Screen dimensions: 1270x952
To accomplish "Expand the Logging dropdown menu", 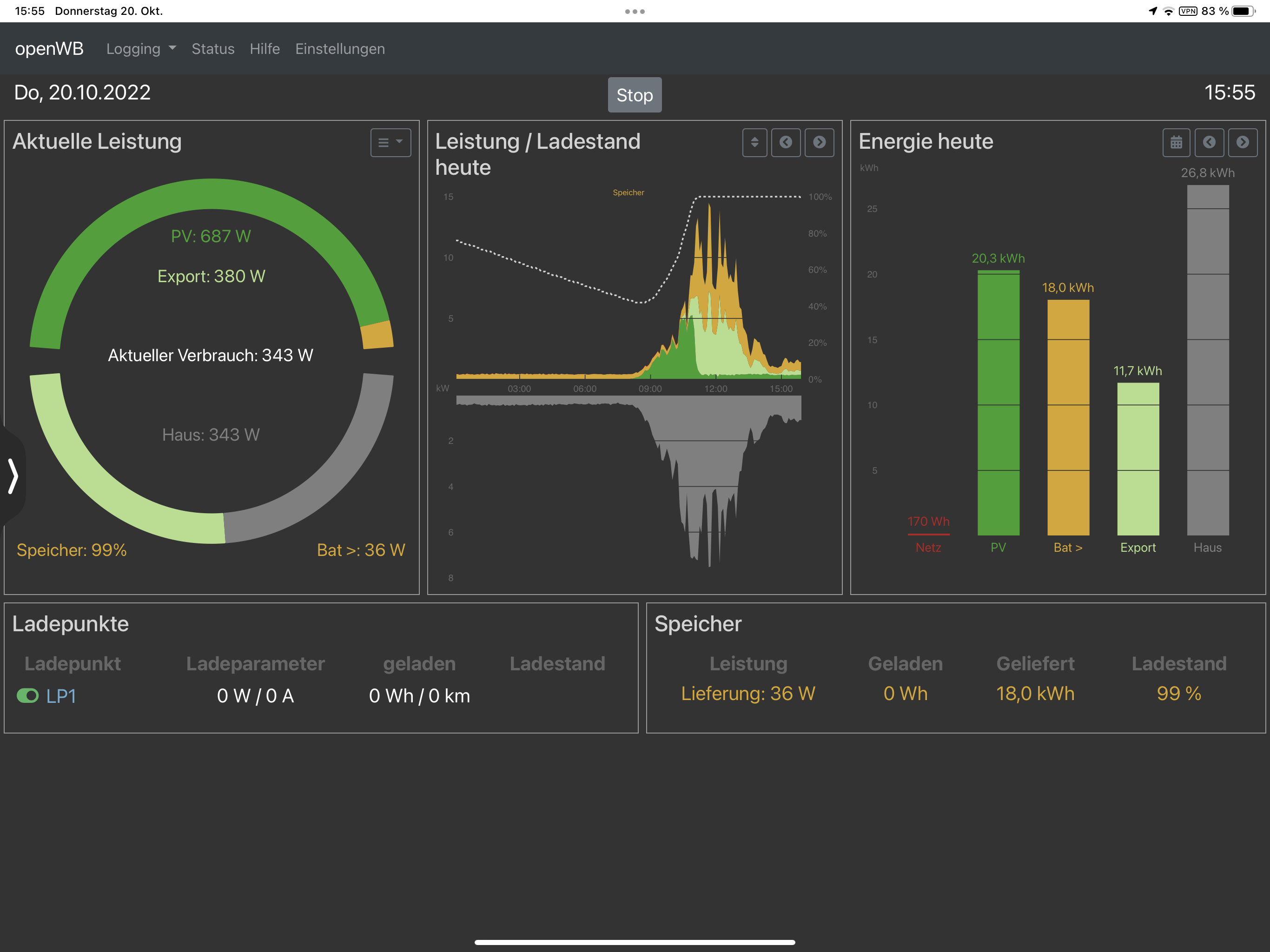I will coord(141,49).
